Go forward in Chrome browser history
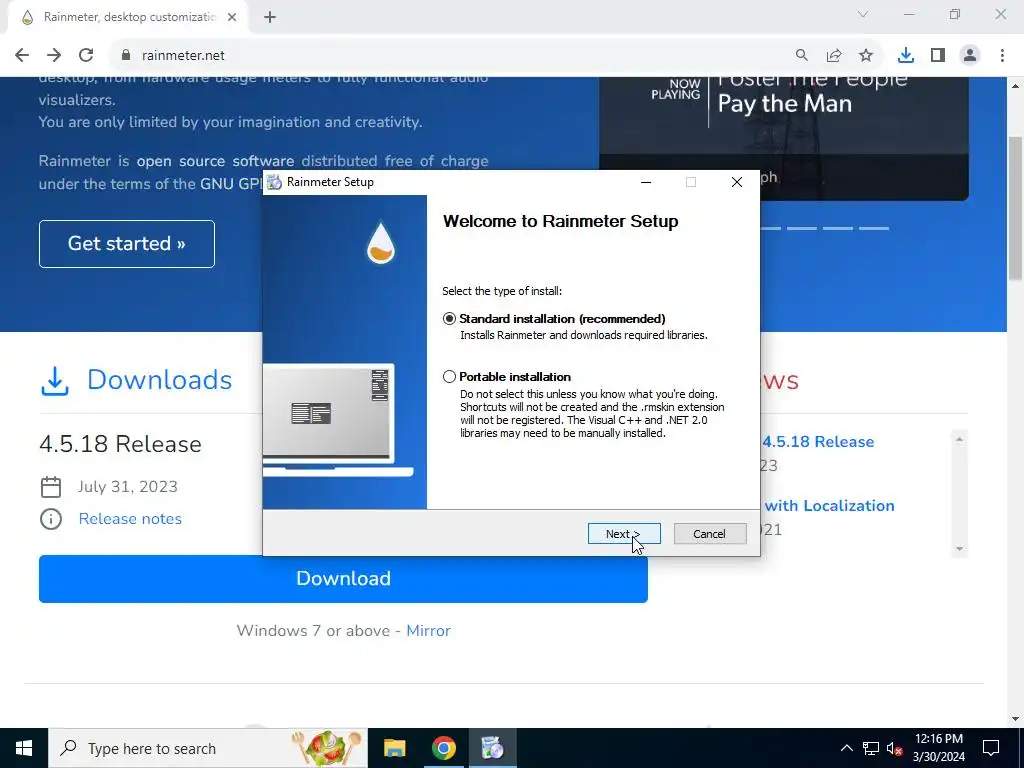The image size is (1024, 768). [x=54, y=56]
